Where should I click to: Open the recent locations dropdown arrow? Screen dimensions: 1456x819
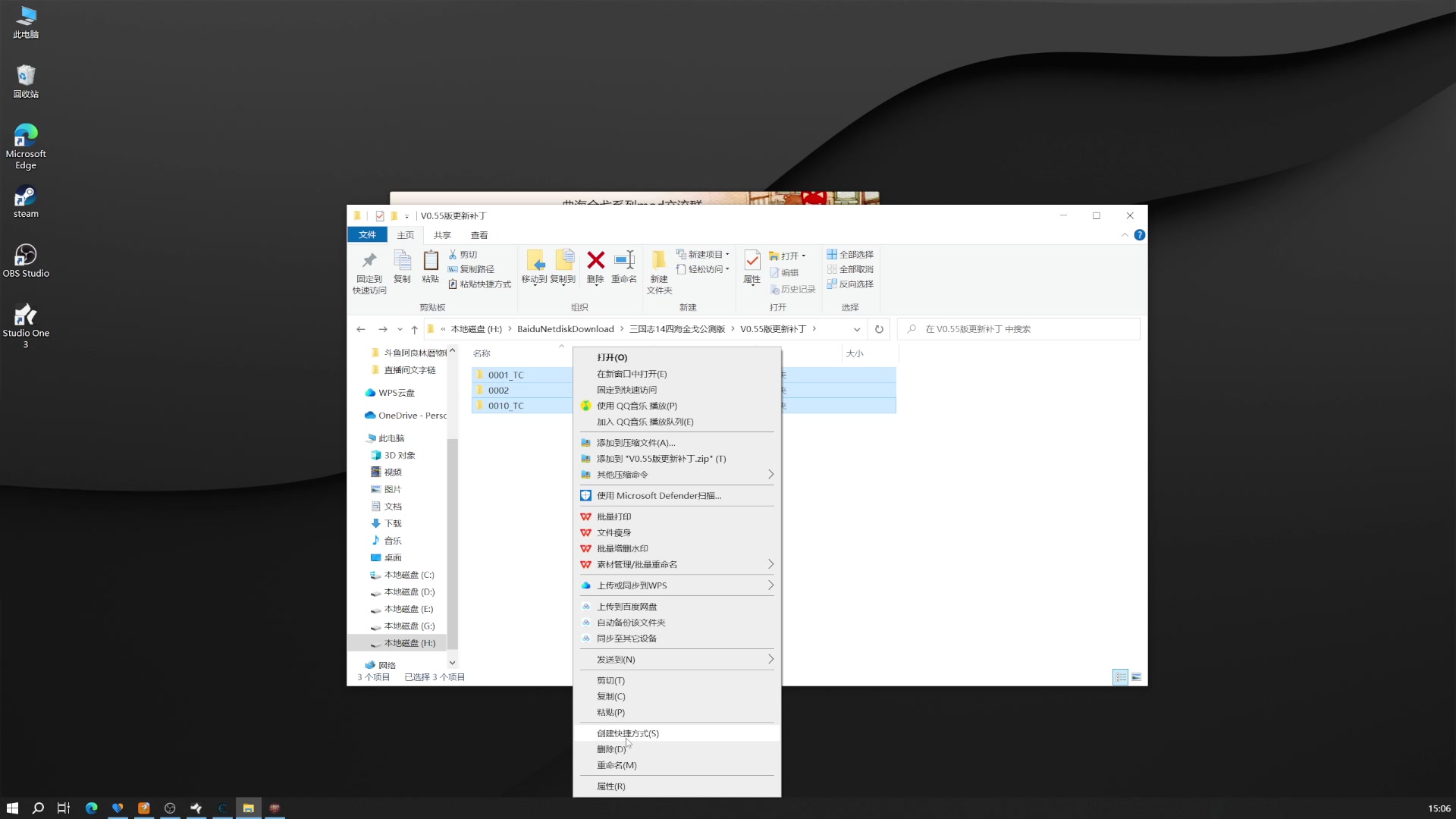(x=400, y=329)
